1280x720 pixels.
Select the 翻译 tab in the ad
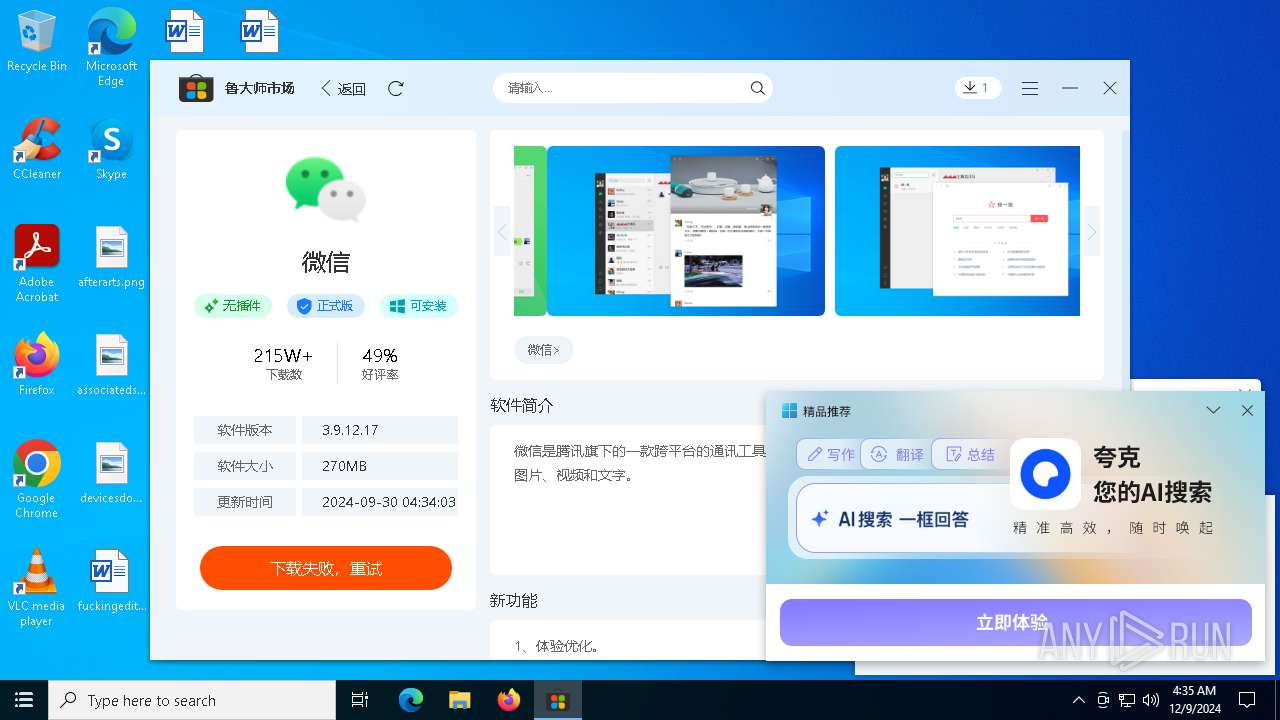tap(897, 454)
